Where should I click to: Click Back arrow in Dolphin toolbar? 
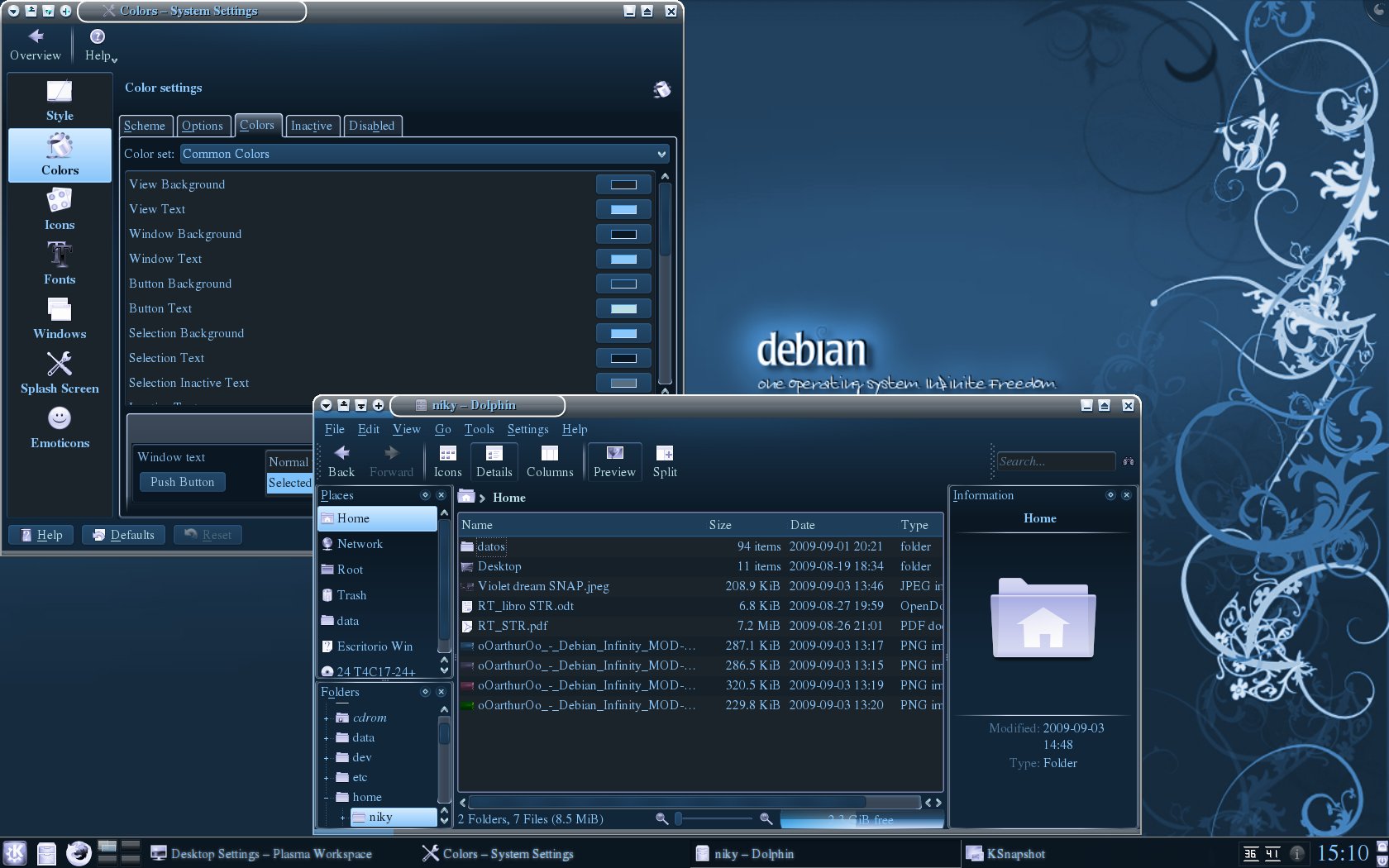pos(341,460)
